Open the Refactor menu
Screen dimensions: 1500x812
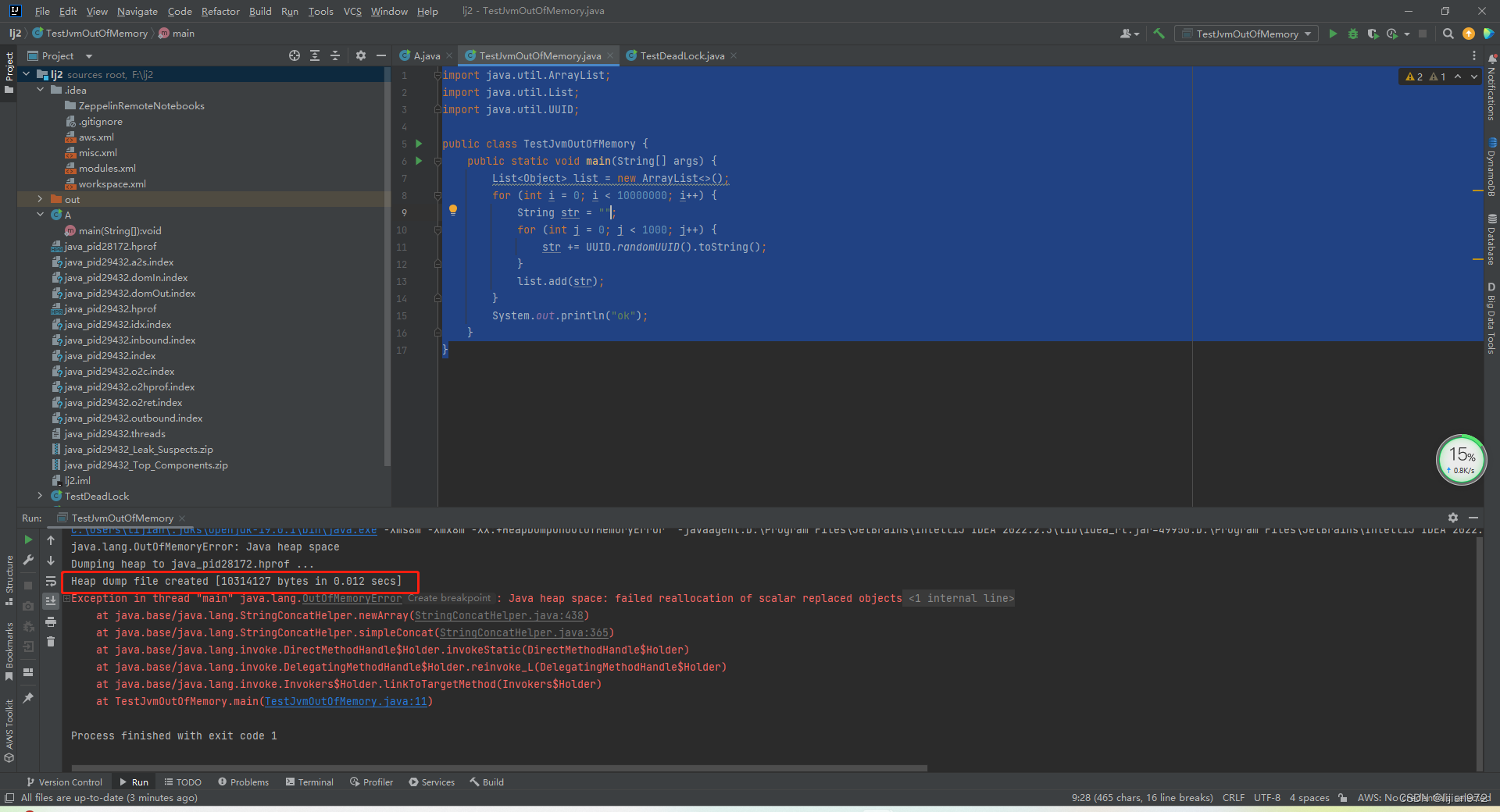click(x=220, y=11)
